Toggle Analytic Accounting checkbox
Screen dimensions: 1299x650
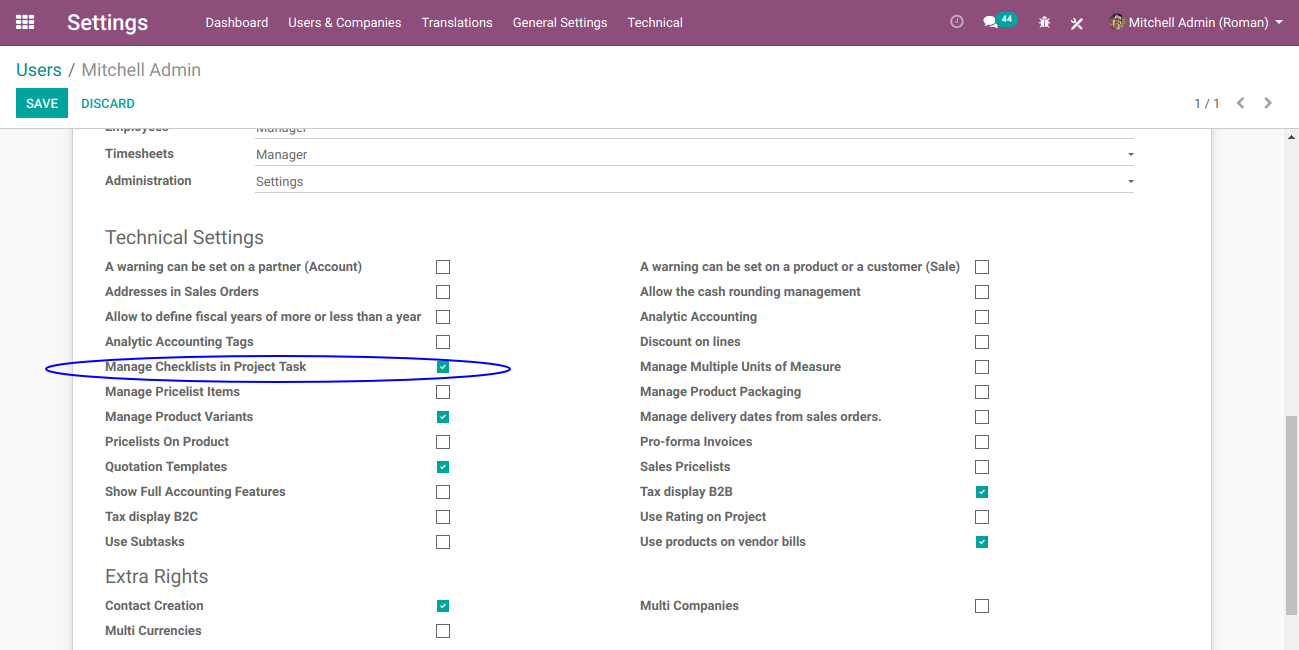[982, 317]
